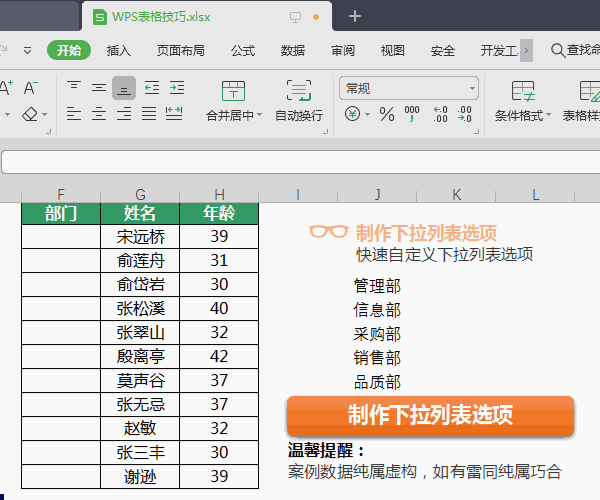Center text horizontally
This screenshot has width=600, height=500.
point(99,114)
